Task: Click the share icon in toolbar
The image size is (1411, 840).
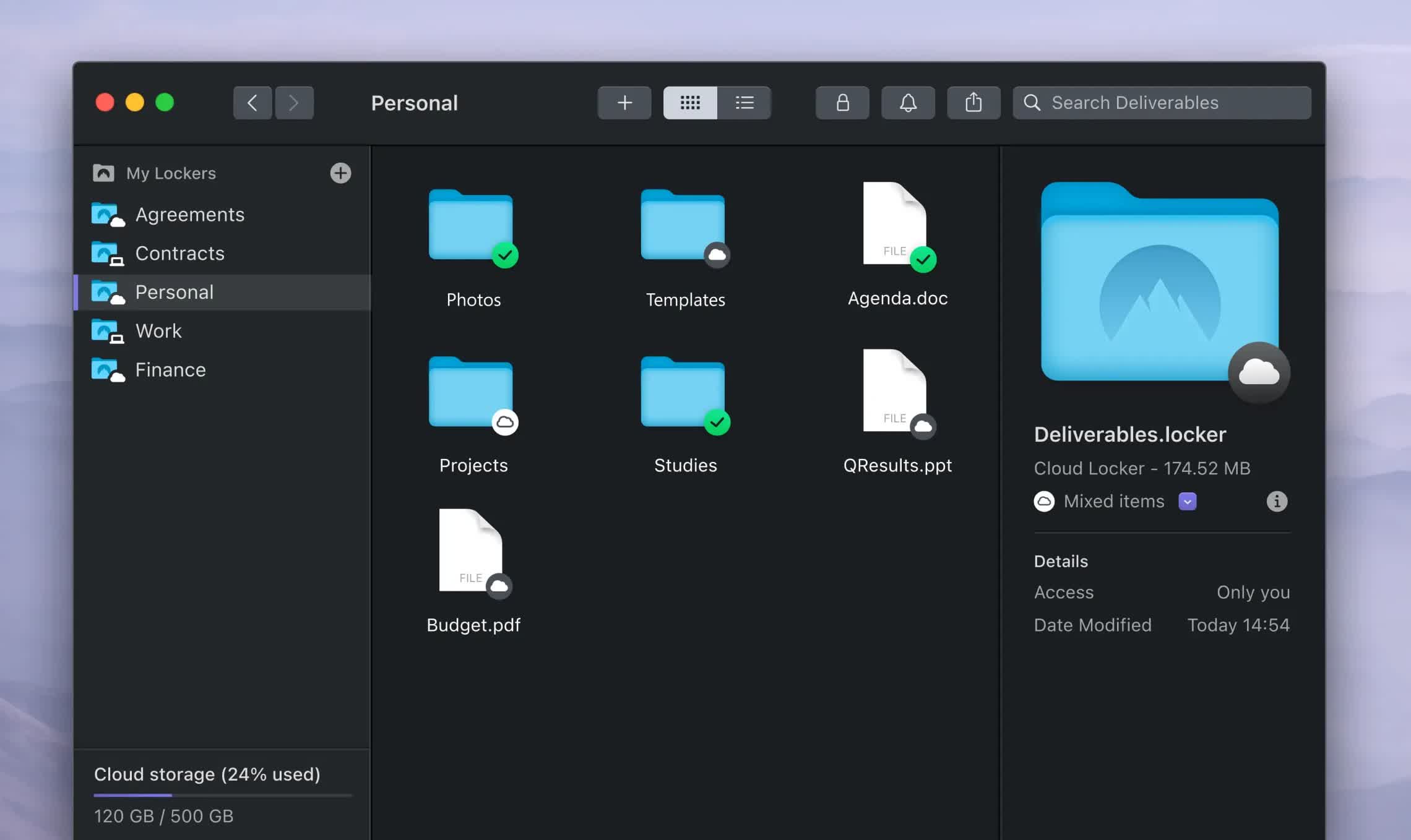Action: pos(973,103)
